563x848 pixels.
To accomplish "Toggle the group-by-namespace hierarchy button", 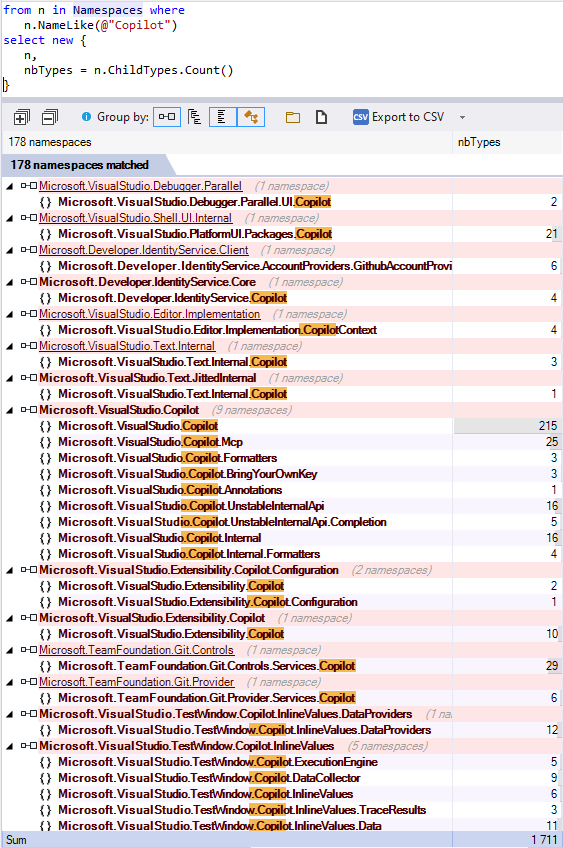I will pos(195,117).
